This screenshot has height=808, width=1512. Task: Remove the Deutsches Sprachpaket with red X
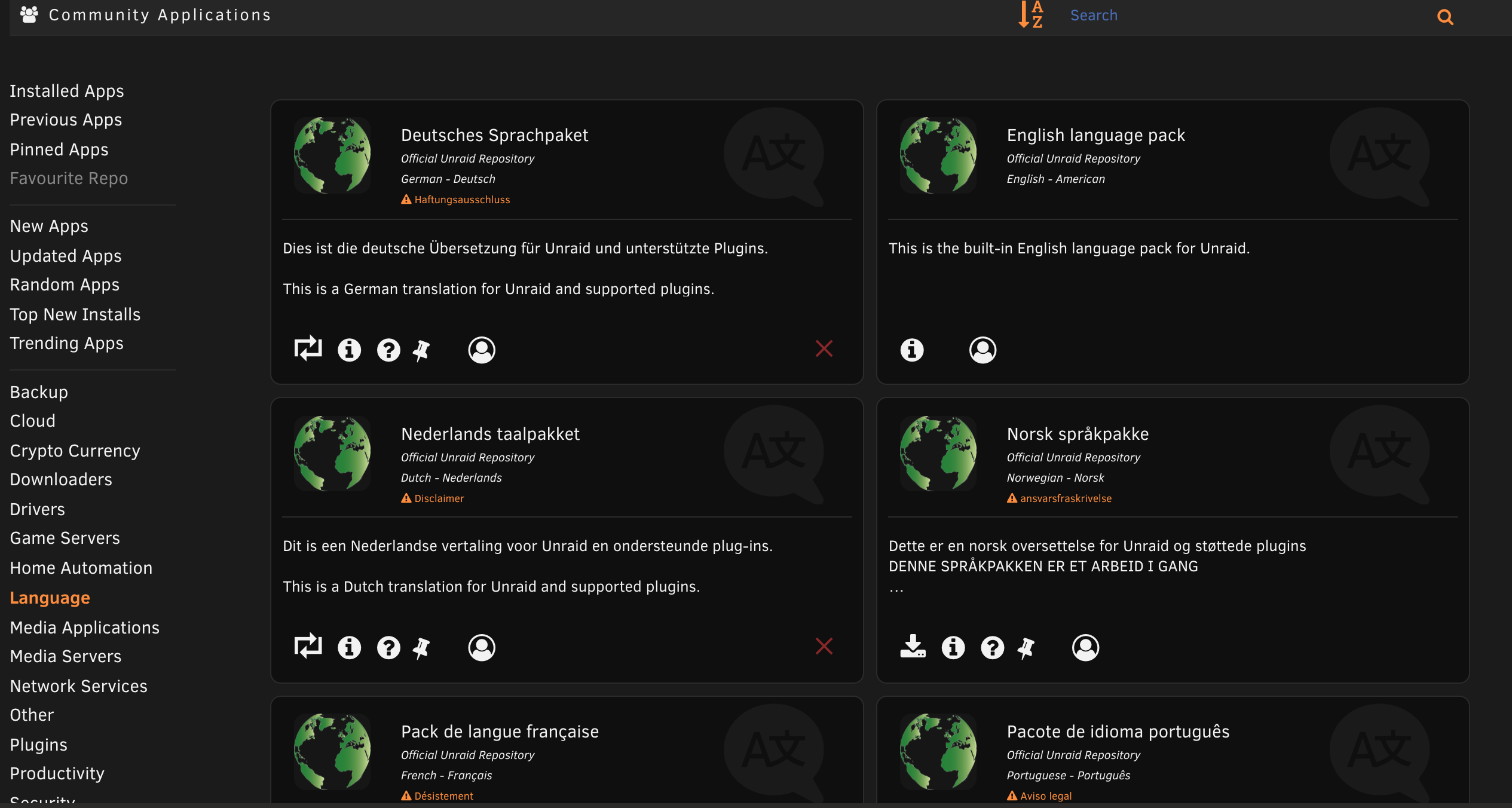pos(824,348)
